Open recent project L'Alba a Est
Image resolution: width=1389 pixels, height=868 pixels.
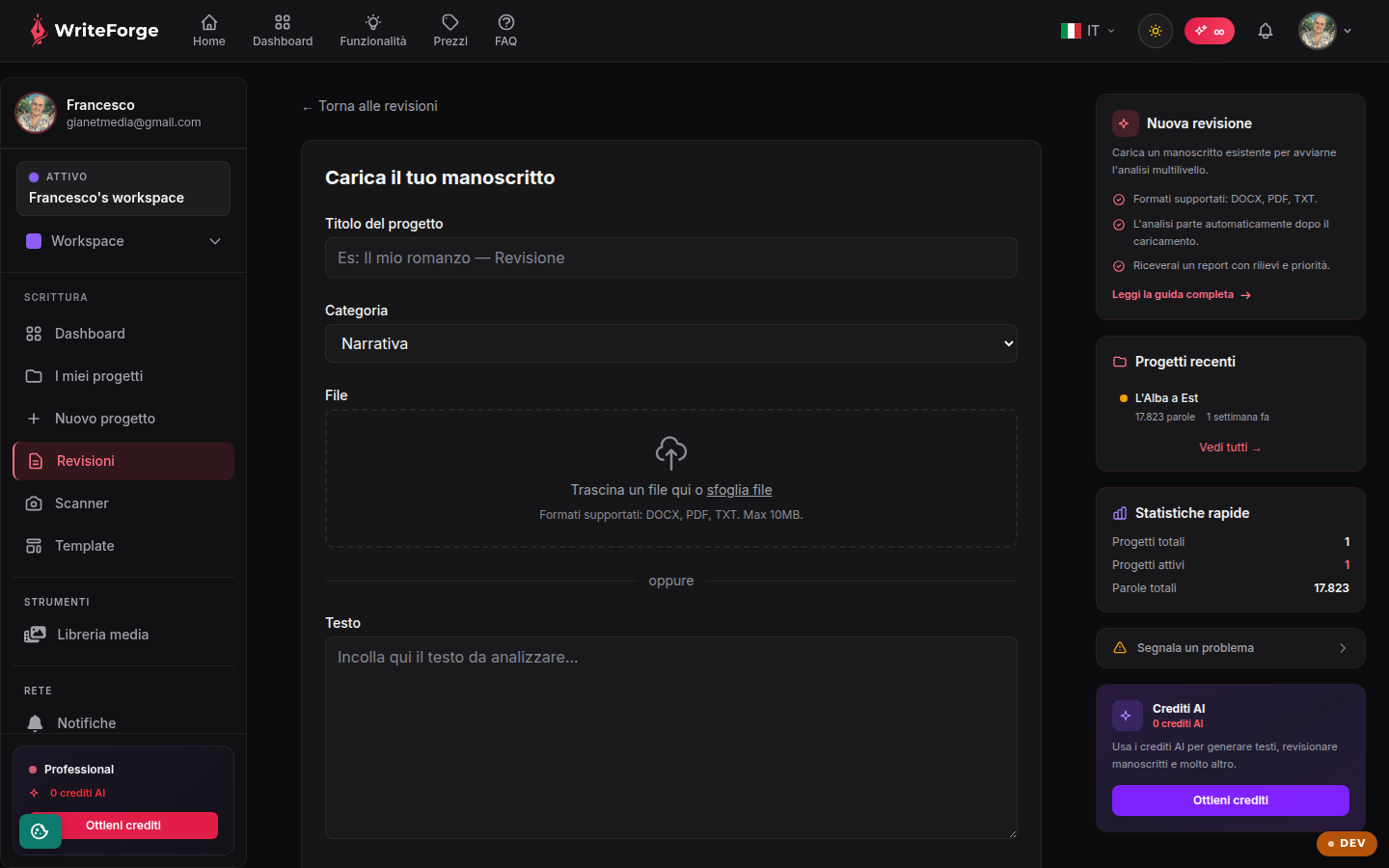pyautogui.click(x=1230, y=407)
